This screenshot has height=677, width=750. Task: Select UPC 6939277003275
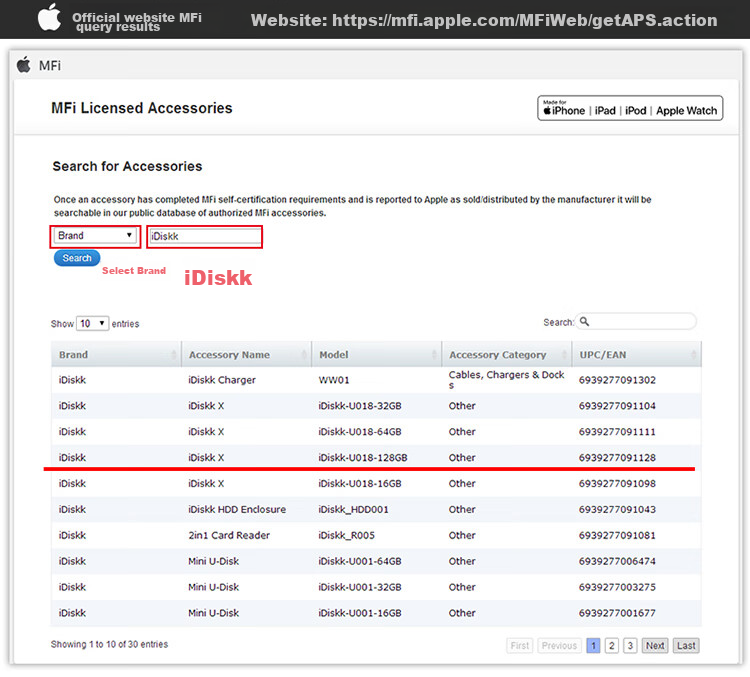click(x=617, y=587)
